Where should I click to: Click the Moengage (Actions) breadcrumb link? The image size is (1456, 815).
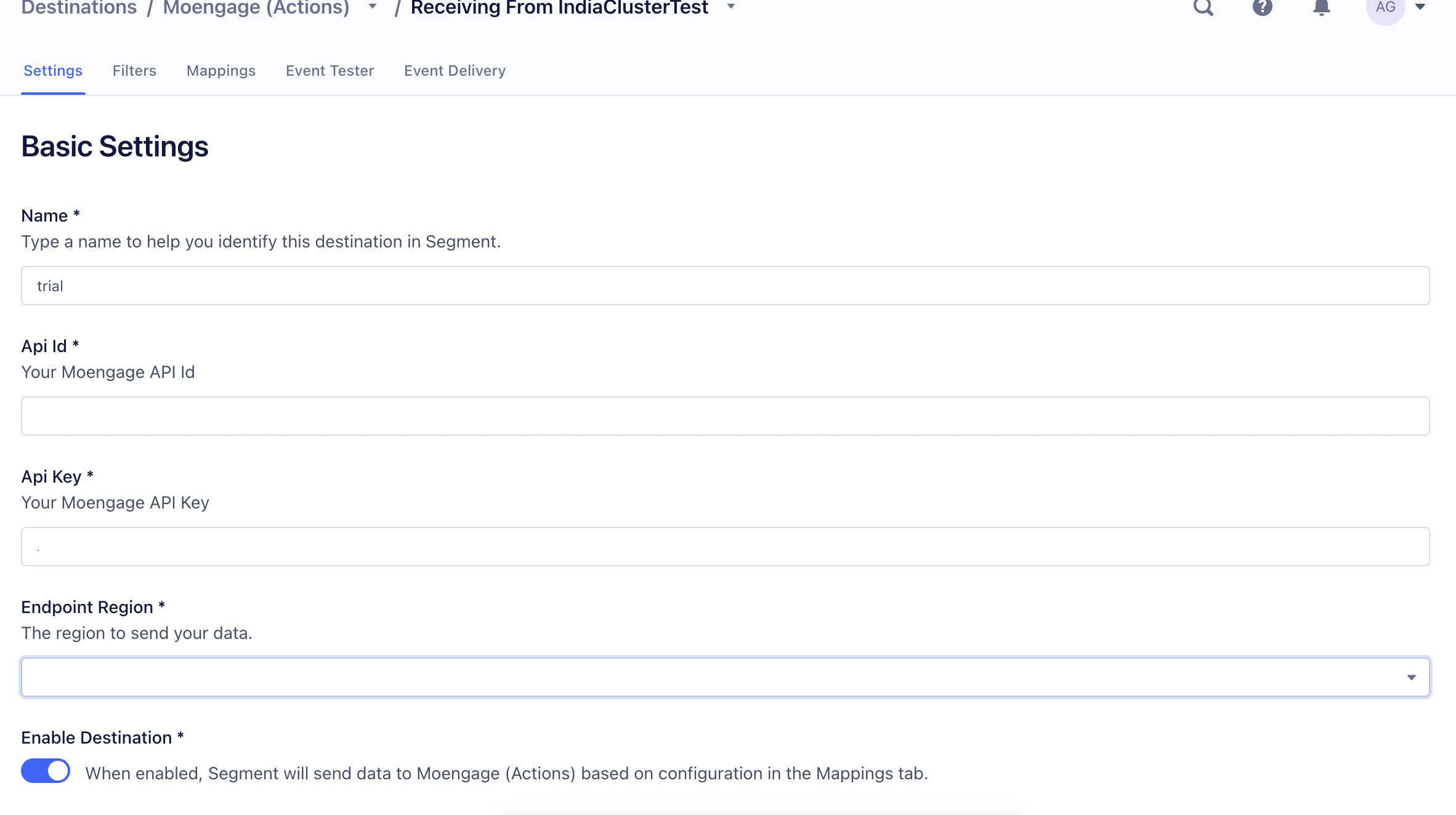click(256, 7)
